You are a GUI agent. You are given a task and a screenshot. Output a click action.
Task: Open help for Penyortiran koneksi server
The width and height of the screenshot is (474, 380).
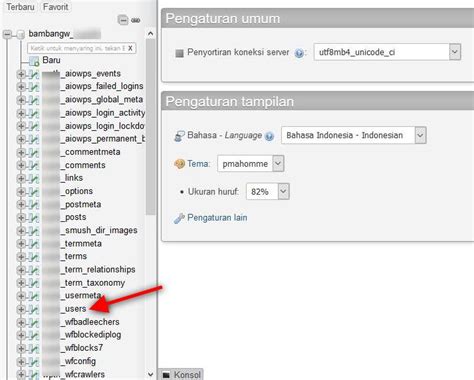[x=299, y=53]
